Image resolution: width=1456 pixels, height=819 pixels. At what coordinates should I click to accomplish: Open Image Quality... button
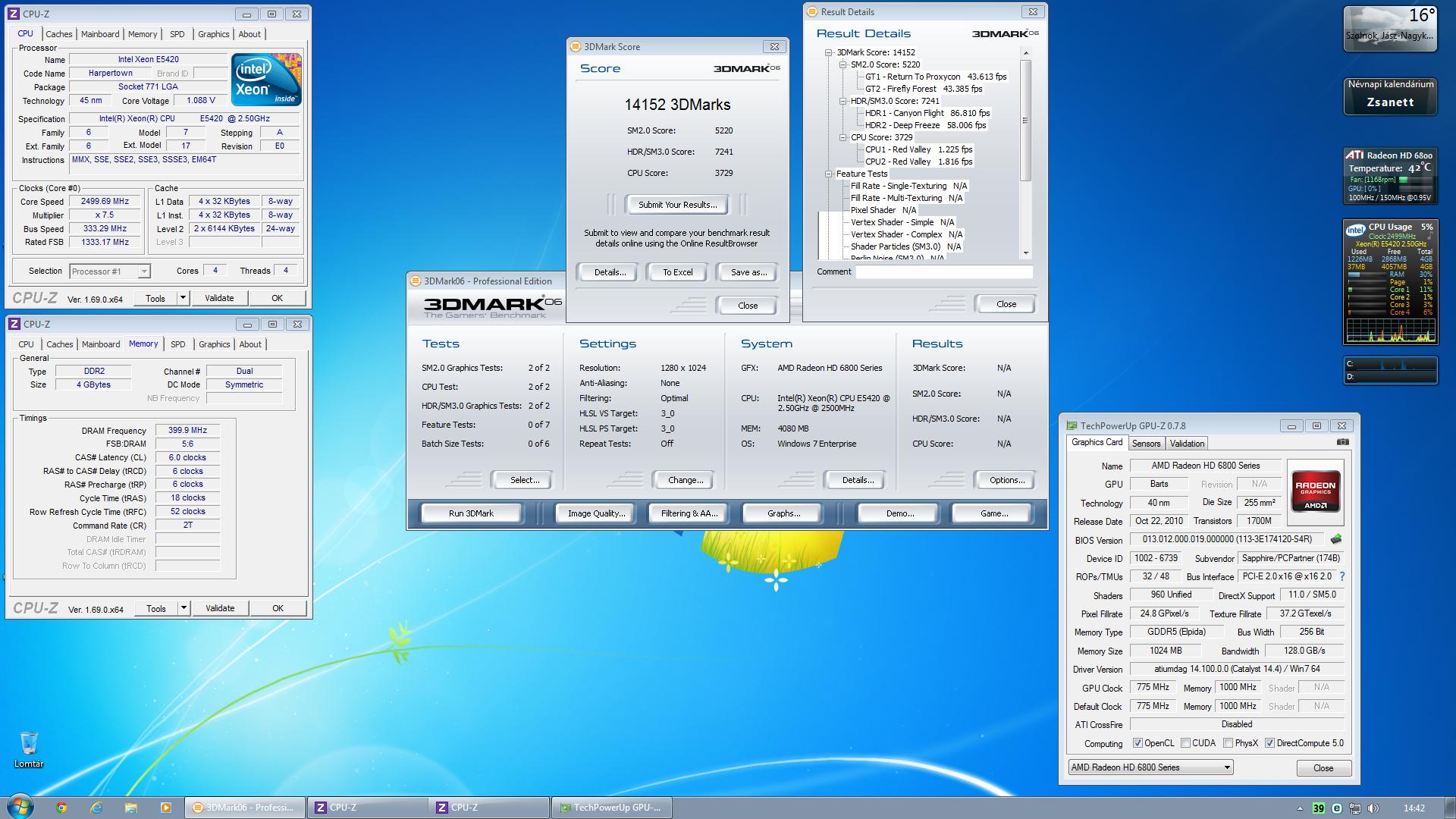pyautogui.click(x=596, y=513)
